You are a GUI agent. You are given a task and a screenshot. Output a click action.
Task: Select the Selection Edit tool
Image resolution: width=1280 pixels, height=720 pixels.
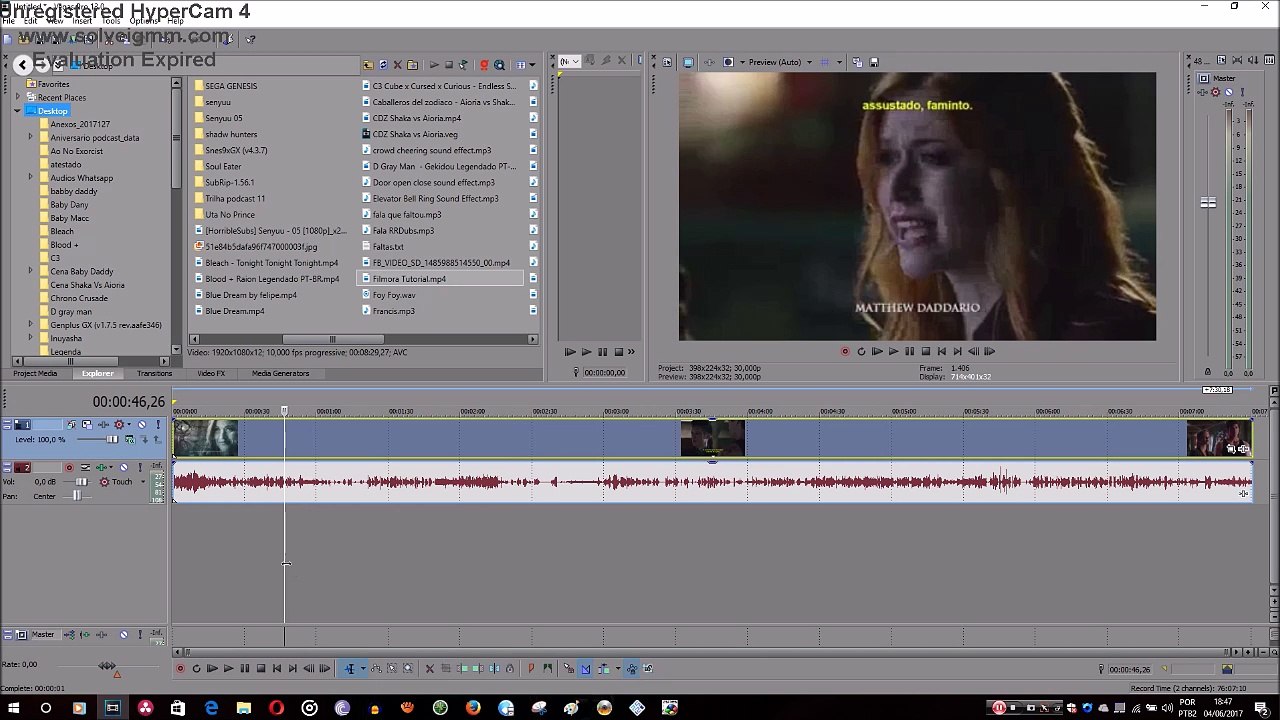(x=391, y=669)
